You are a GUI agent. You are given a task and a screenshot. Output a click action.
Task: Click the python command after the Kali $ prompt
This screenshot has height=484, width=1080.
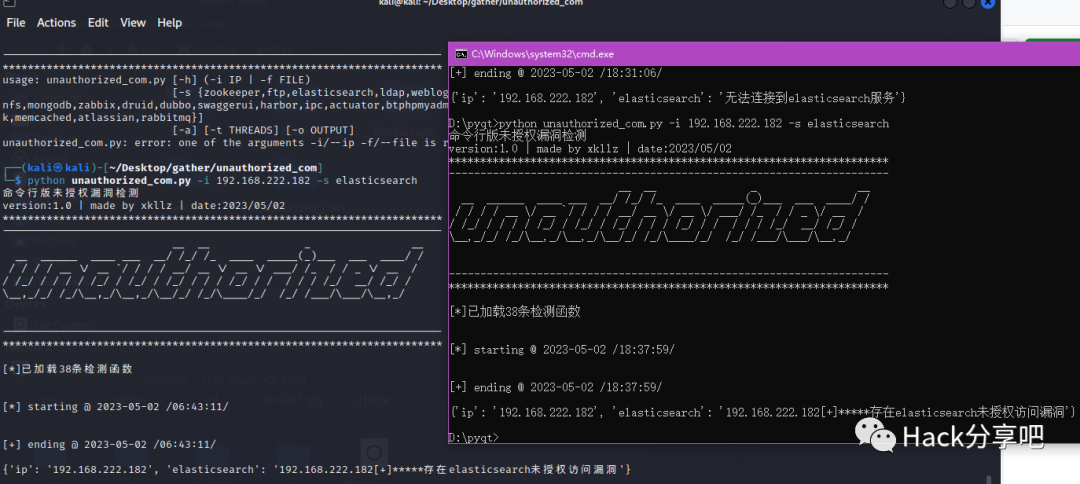[222, 180]
